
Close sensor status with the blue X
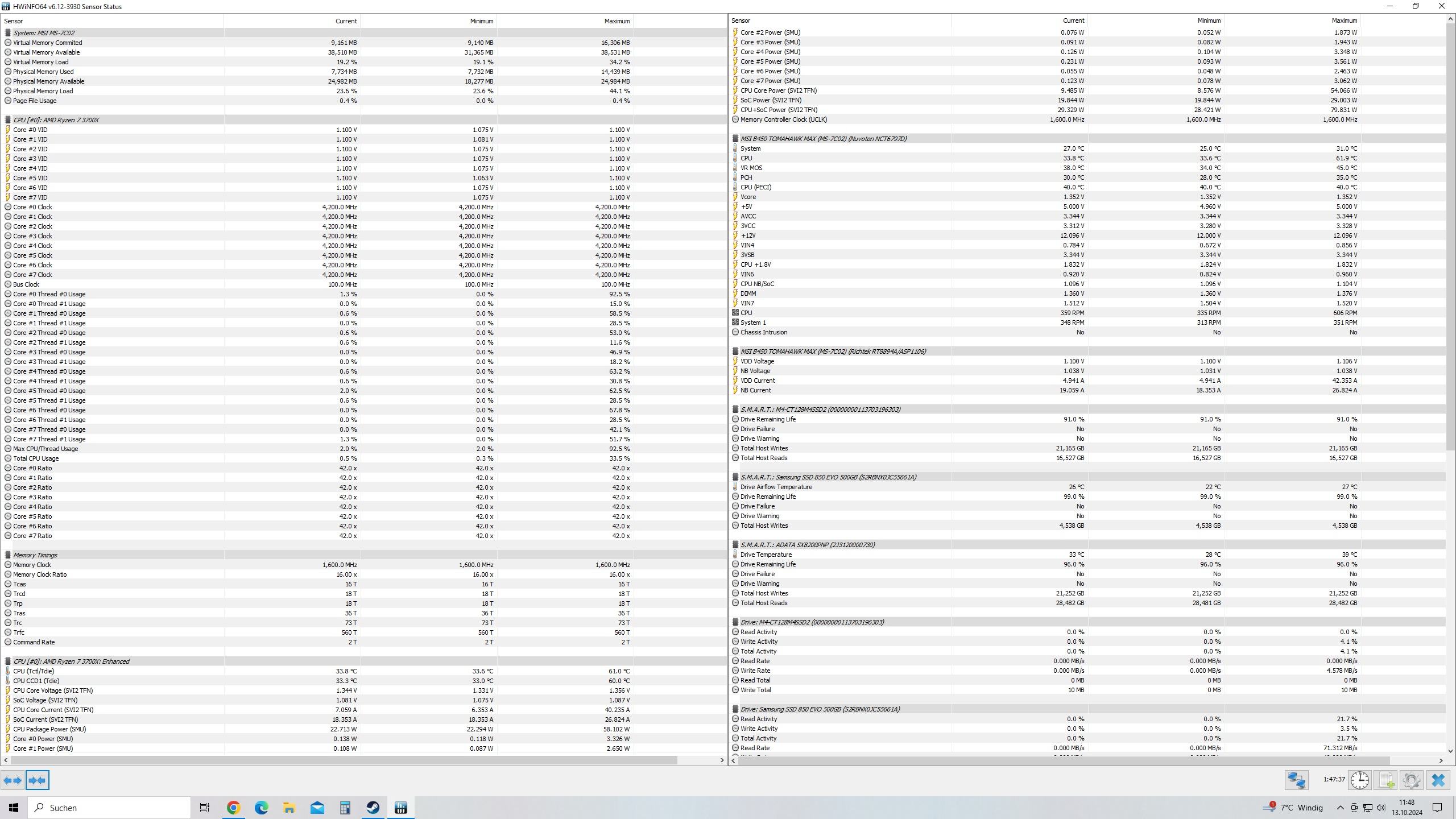coord(1438,780)
